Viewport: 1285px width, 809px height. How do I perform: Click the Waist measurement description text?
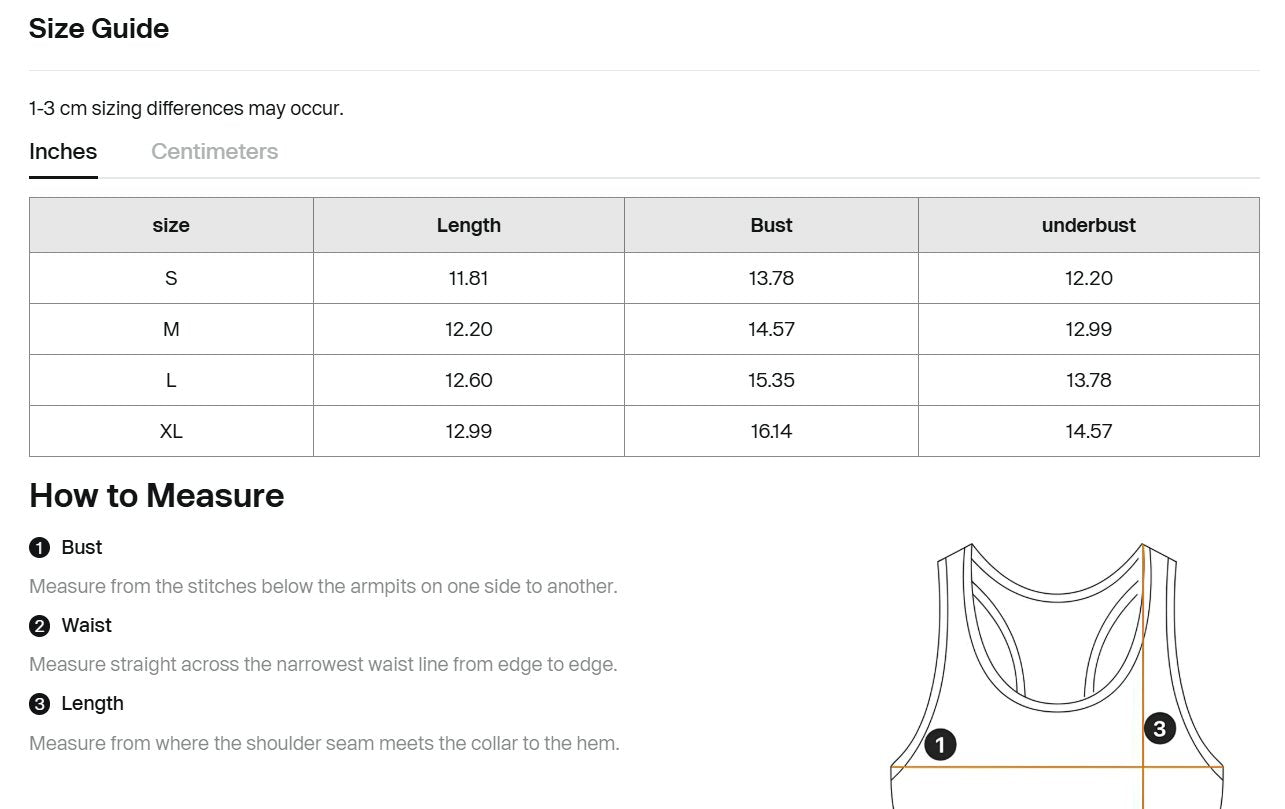[323, 664]
